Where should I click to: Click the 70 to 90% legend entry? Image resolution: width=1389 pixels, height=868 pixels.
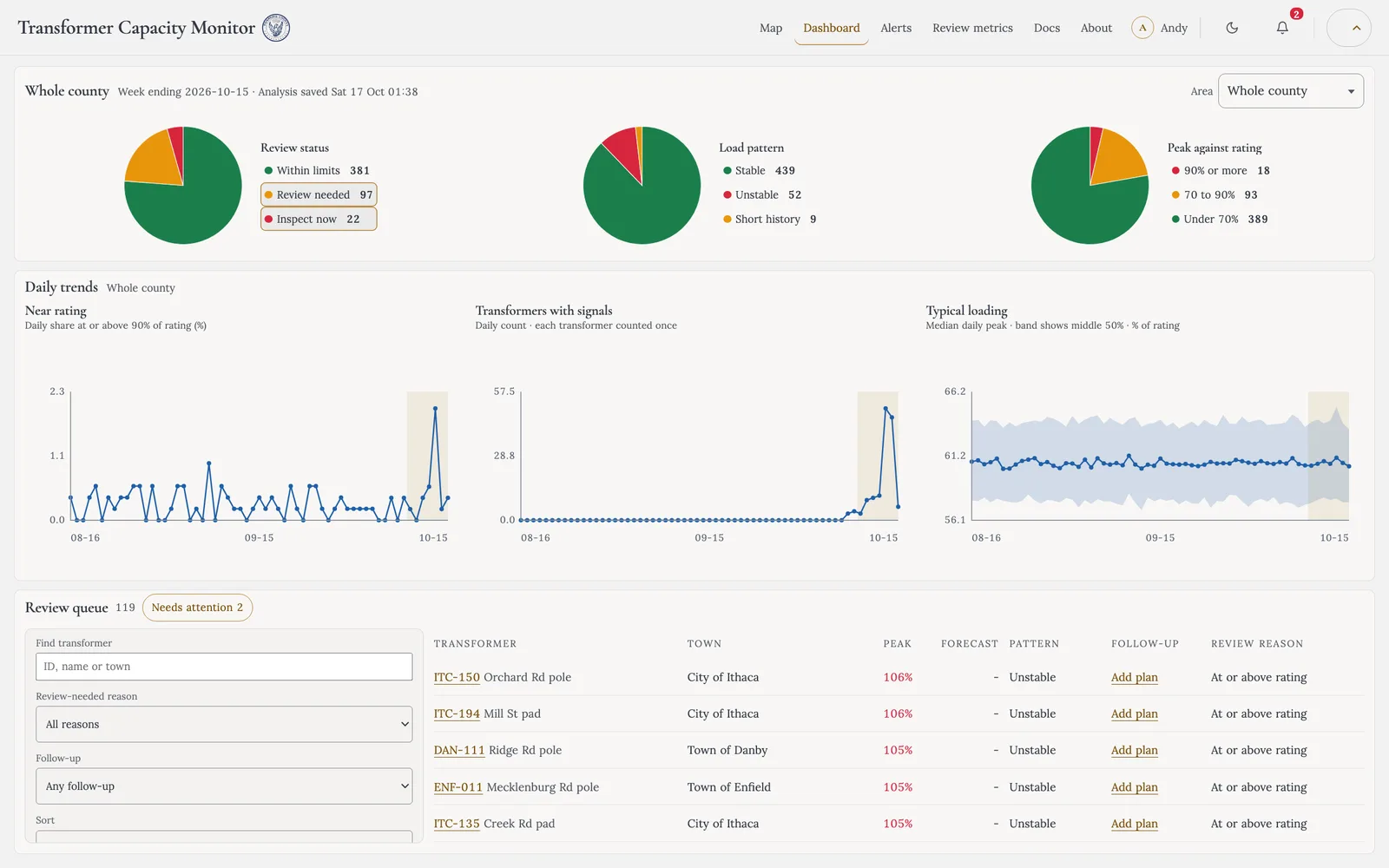coord(1214,194)
